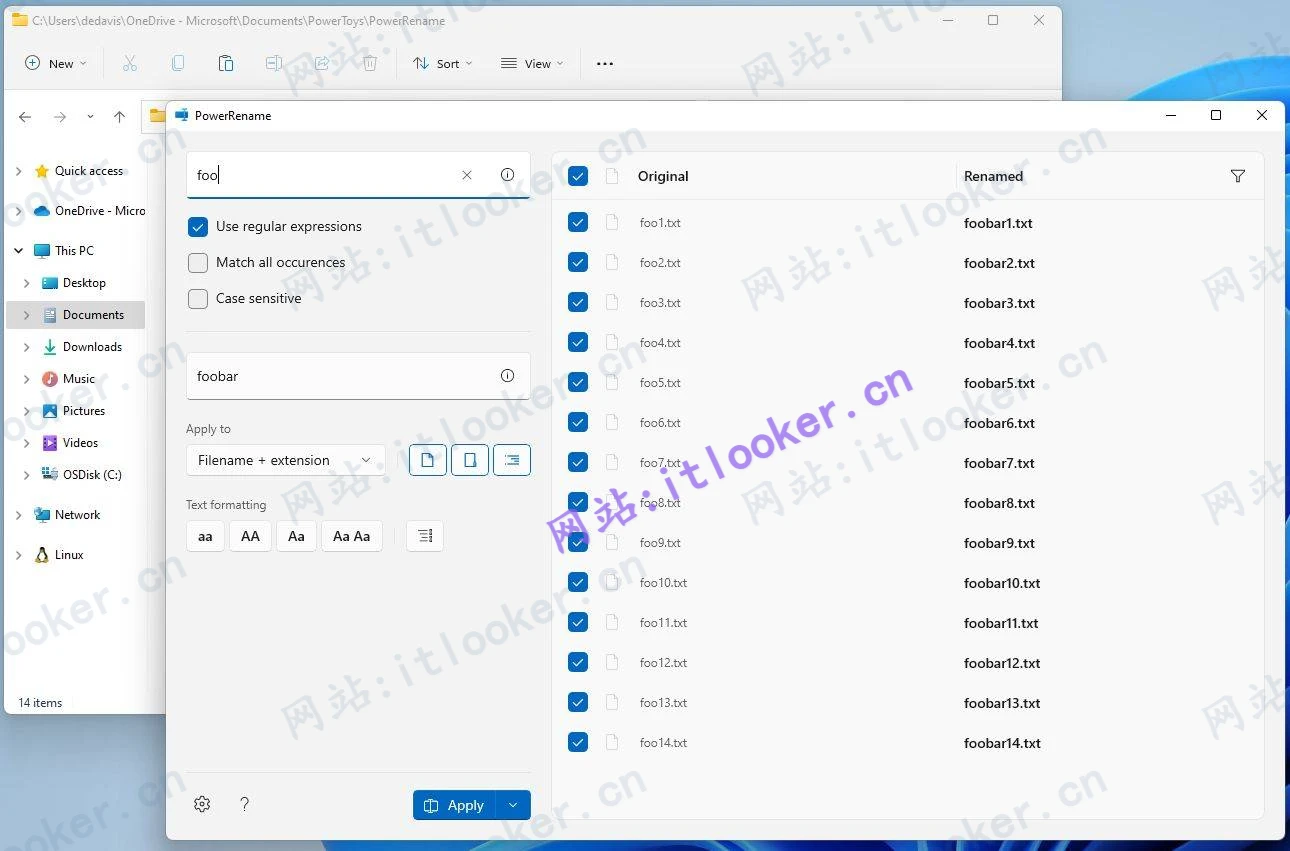Click into the search field containing foo
Image resolution: width=1290 pixels, height=851 pixels.
(358, 175)
